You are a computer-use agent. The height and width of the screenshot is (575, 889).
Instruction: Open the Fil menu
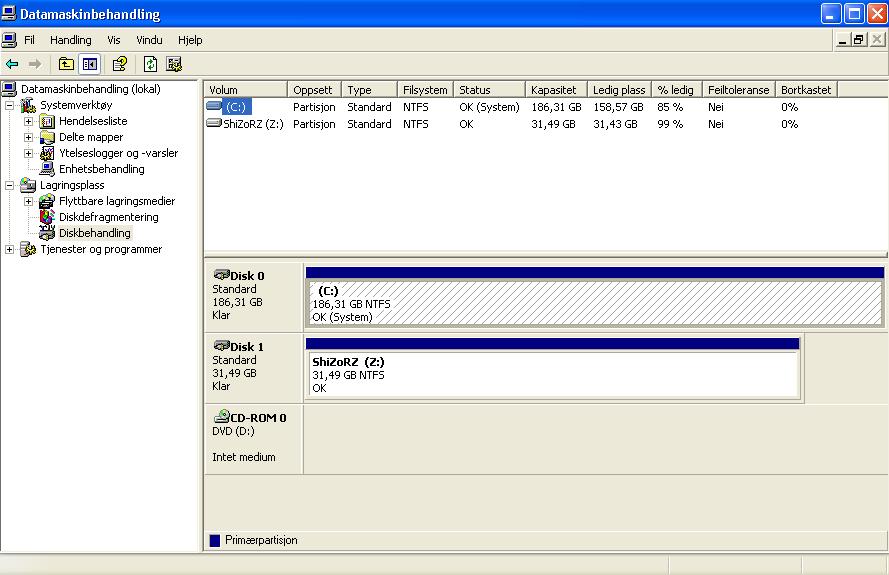[x=29, y=40]
